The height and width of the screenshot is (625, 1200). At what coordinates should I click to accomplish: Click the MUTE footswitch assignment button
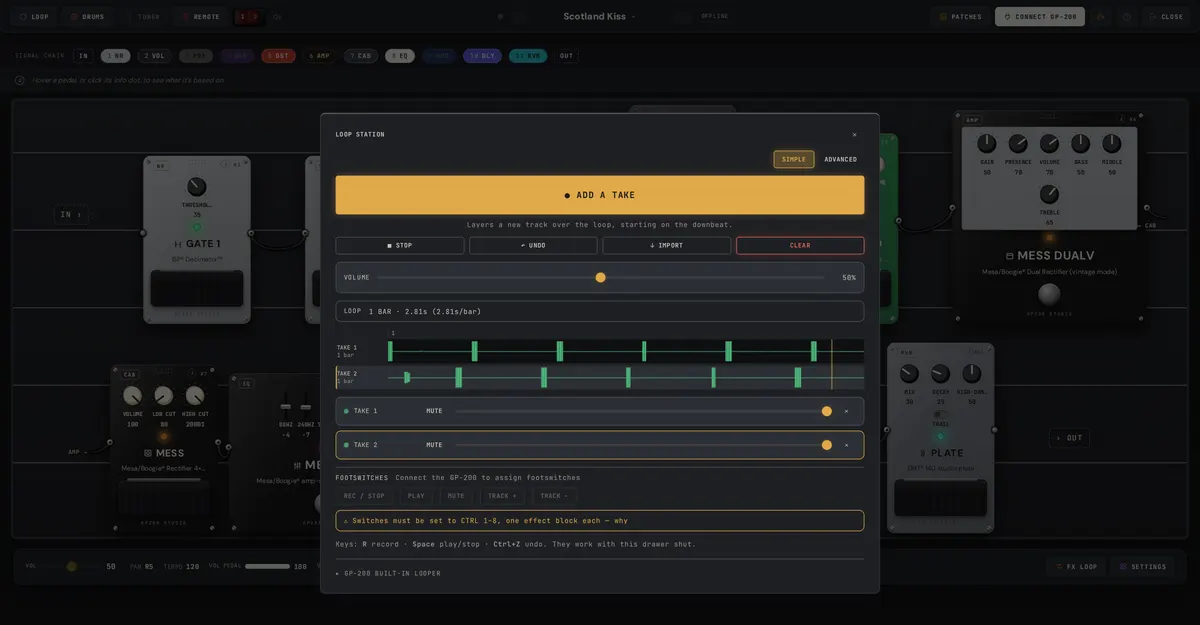point(456,495)
